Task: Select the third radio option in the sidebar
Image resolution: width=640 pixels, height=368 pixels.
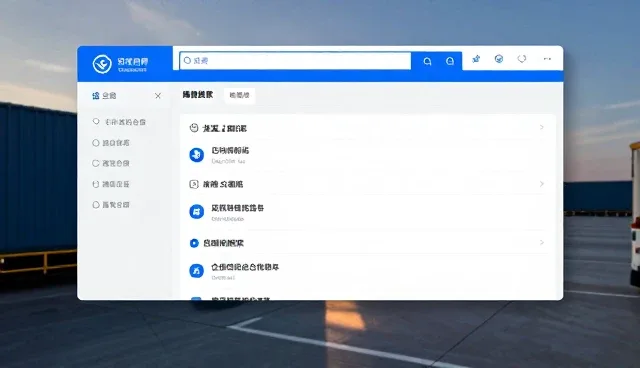Action: [96, 163]
